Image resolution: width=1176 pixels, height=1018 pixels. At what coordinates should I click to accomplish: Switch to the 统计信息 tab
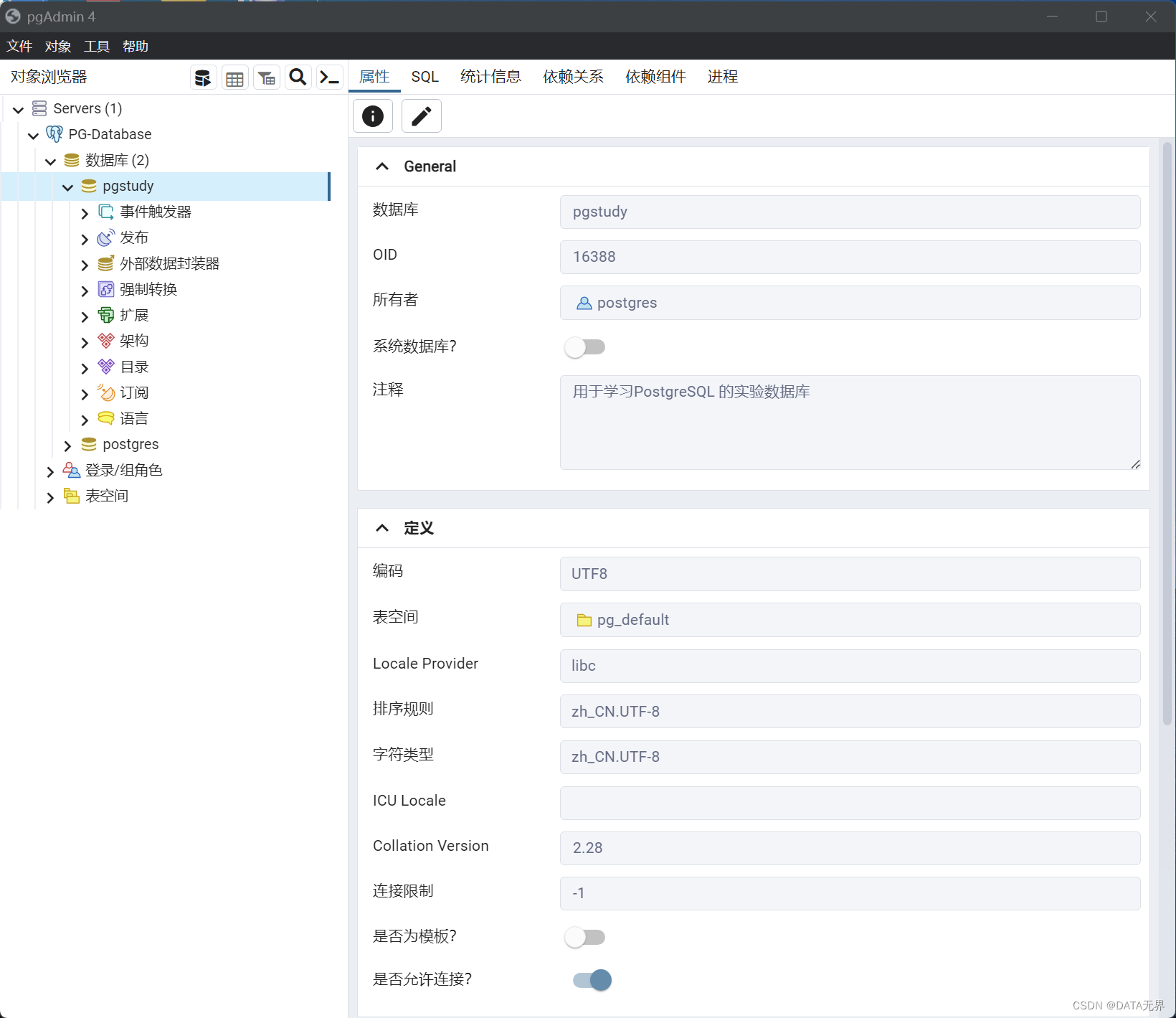(x=490, y=77)
